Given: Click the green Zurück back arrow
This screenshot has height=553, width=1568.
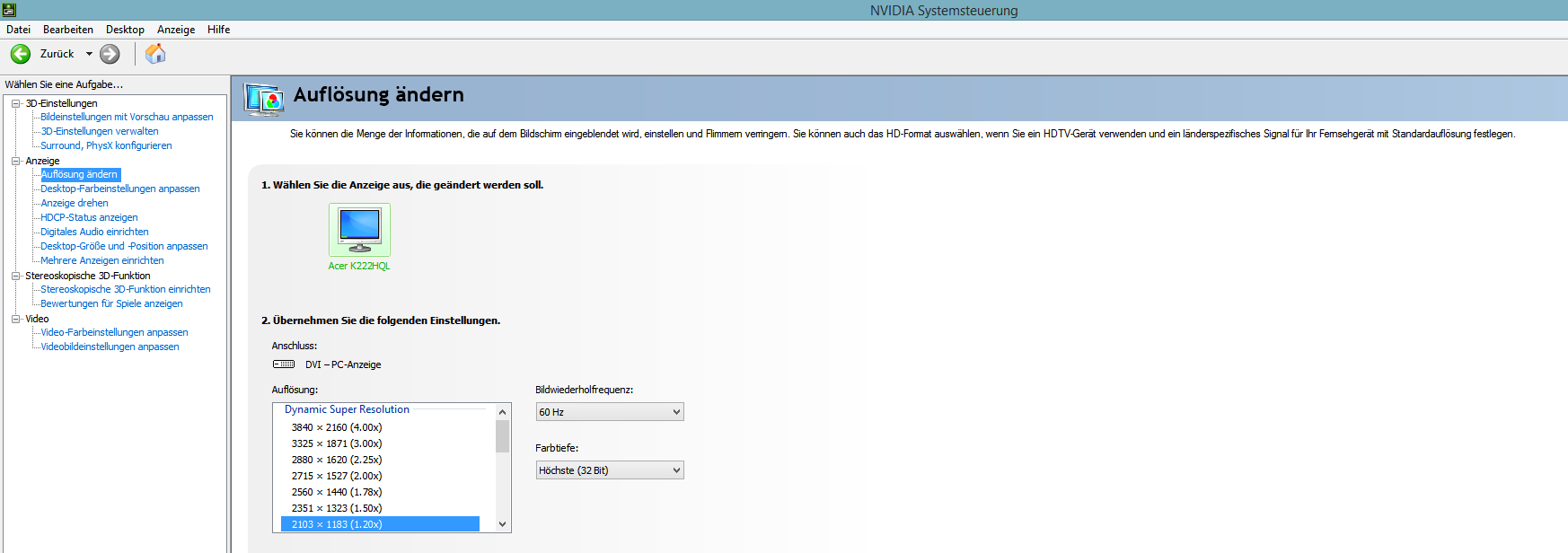Looking at the screenshot, I should 21,54.
